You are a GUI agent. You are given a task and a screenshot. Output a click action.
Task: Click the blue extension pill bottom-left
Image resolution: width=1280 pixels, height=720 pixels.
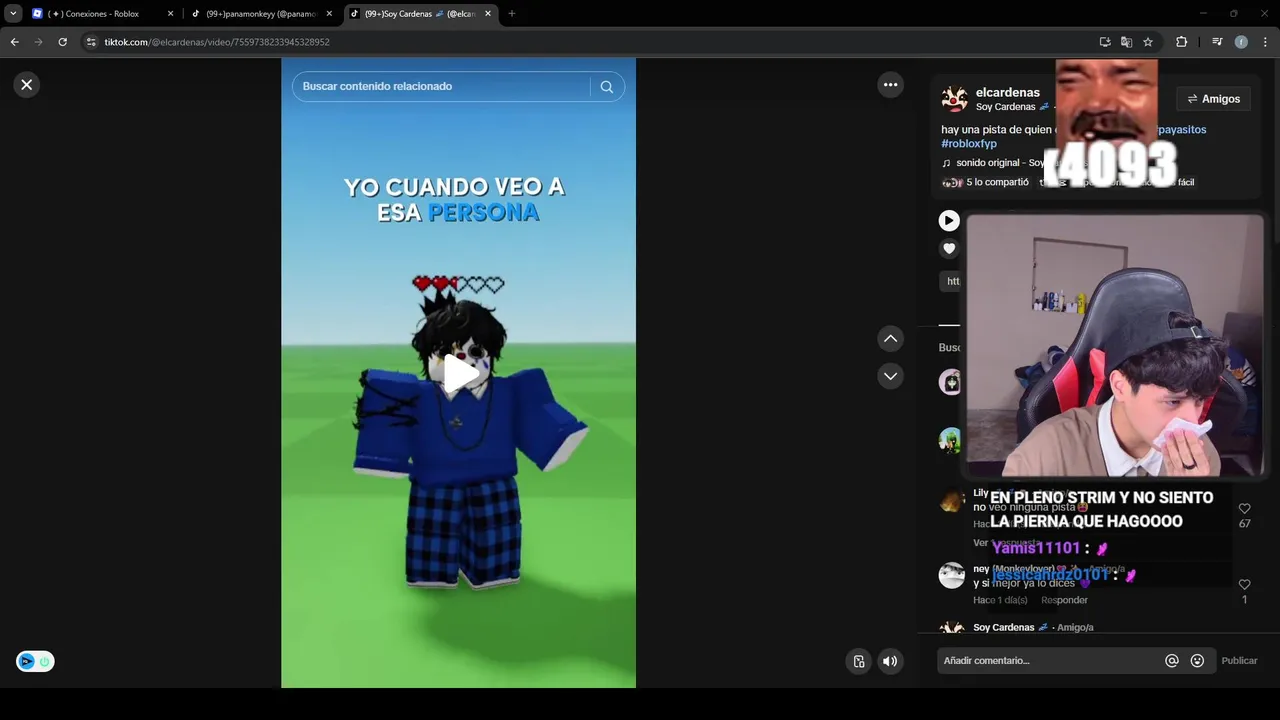pos(35,661)
